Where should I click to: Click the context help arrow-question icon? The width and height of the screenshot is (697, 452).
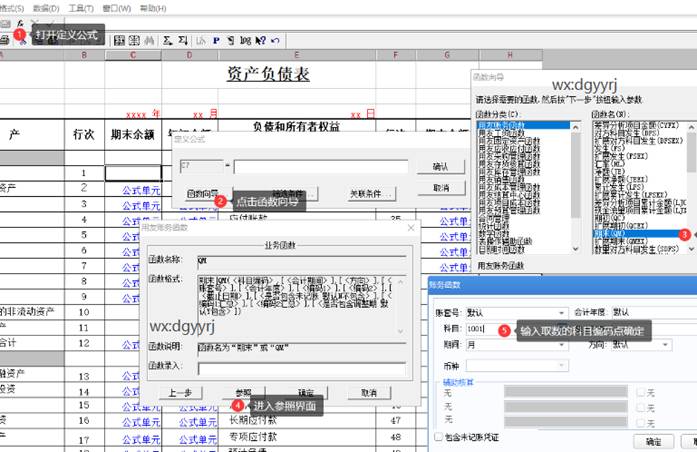tap(260, 40)
